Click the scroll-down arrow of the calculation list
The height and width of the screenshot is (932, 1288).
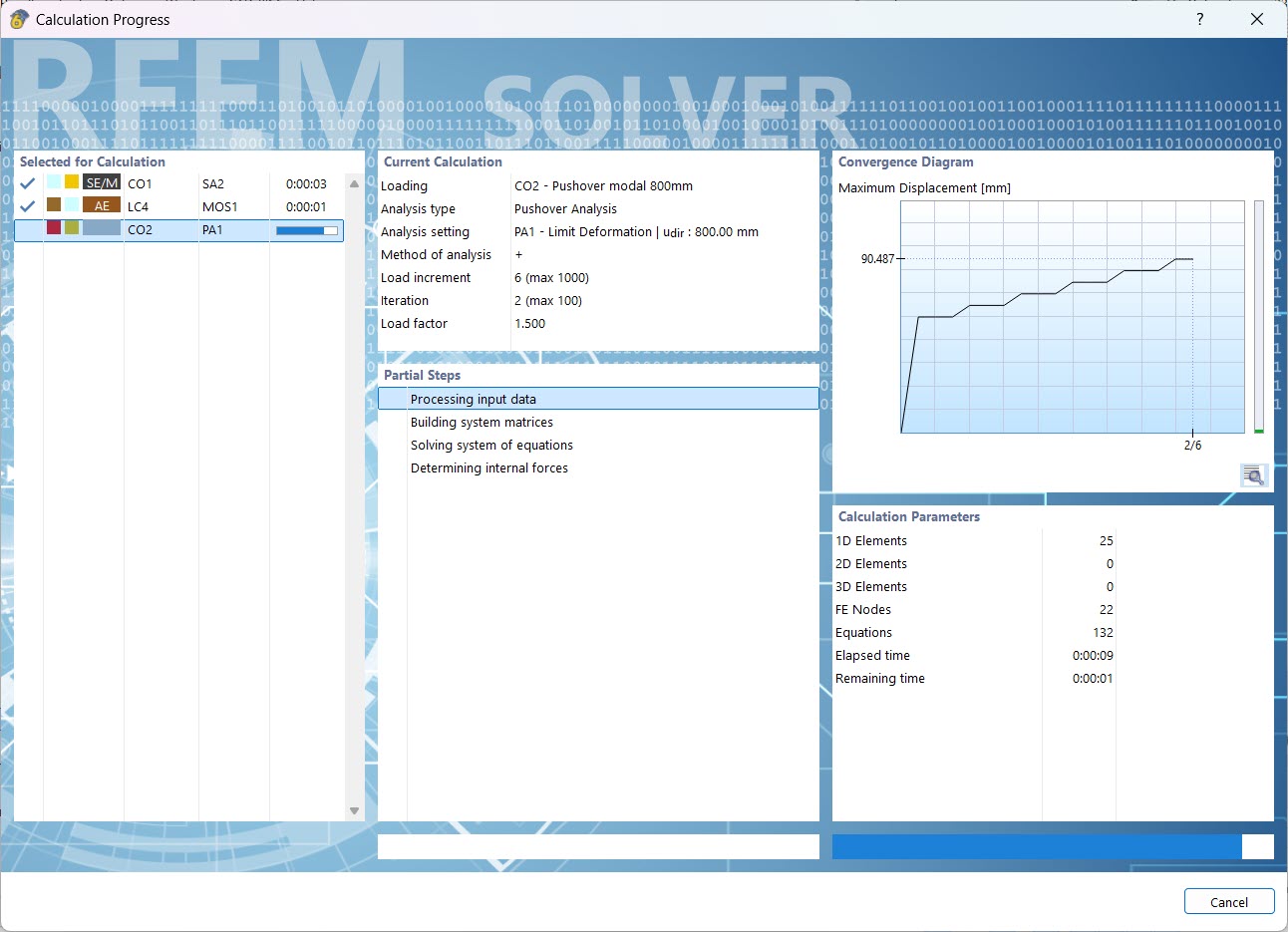coord(354,810)
